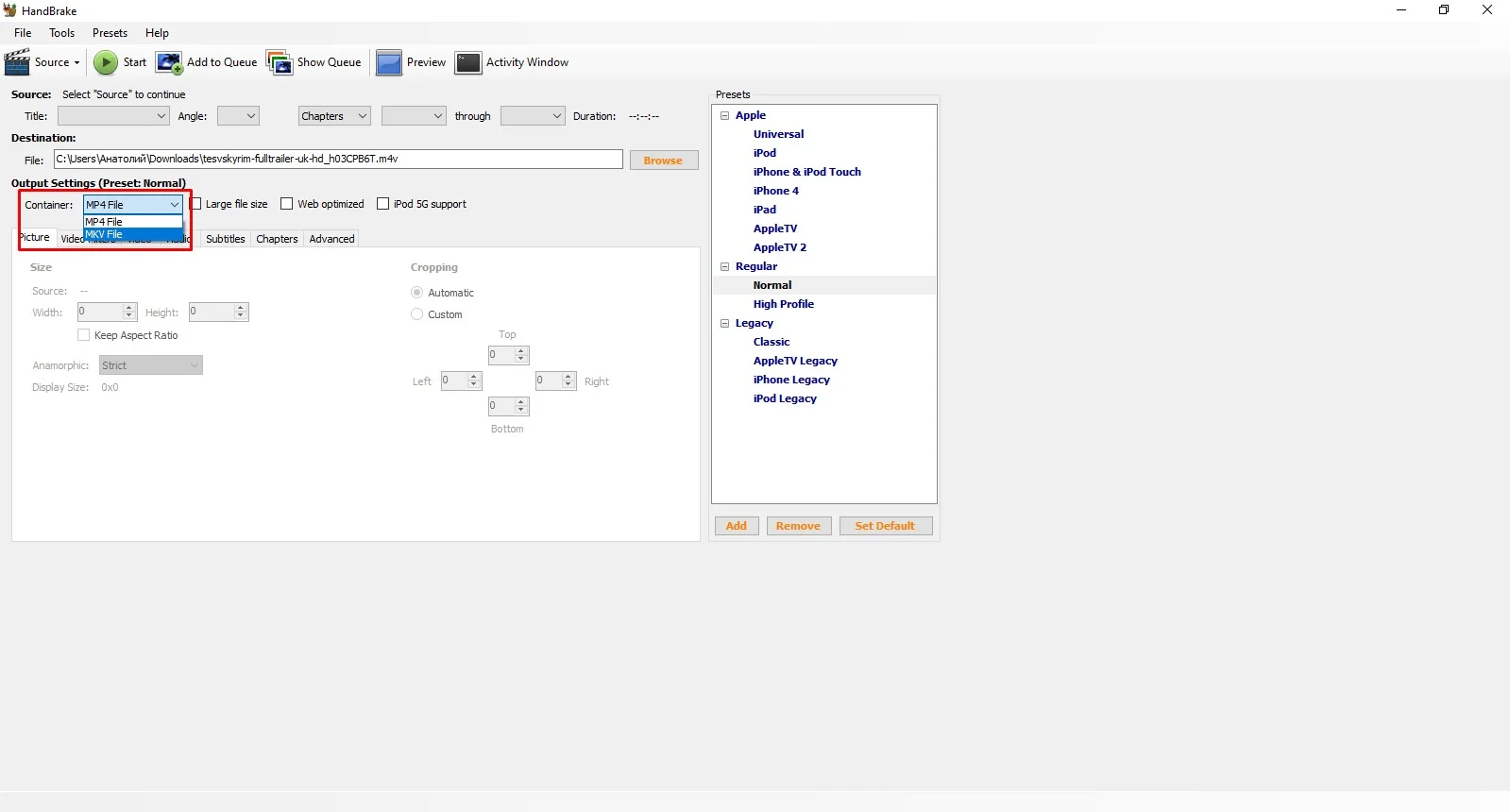Select the iPhone 4 preset
This screenshot has height=812, width=1510.
pos(776,191)
